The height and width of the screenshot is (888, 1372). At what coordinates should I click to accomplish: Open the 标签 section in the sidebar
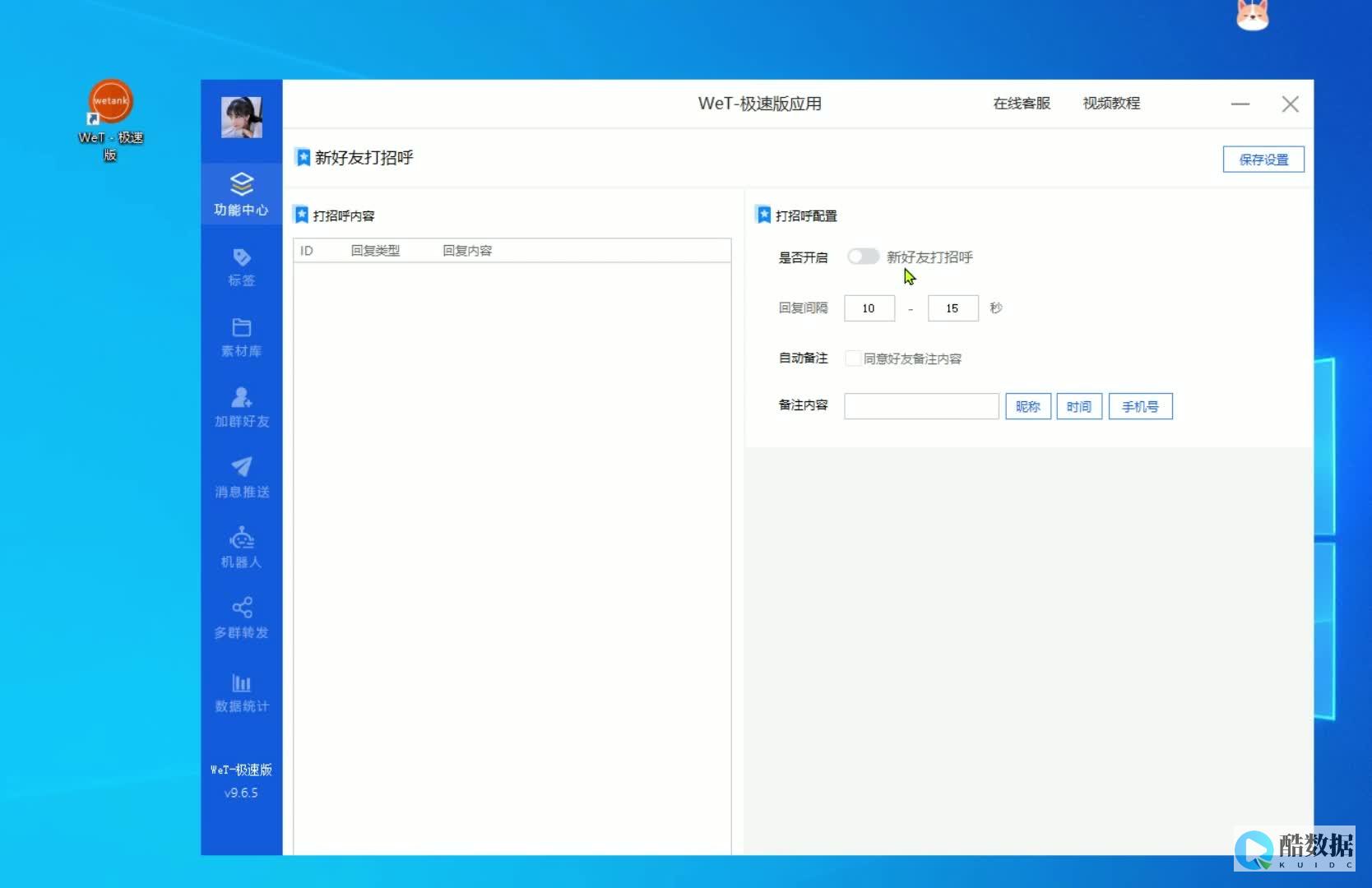241,267
